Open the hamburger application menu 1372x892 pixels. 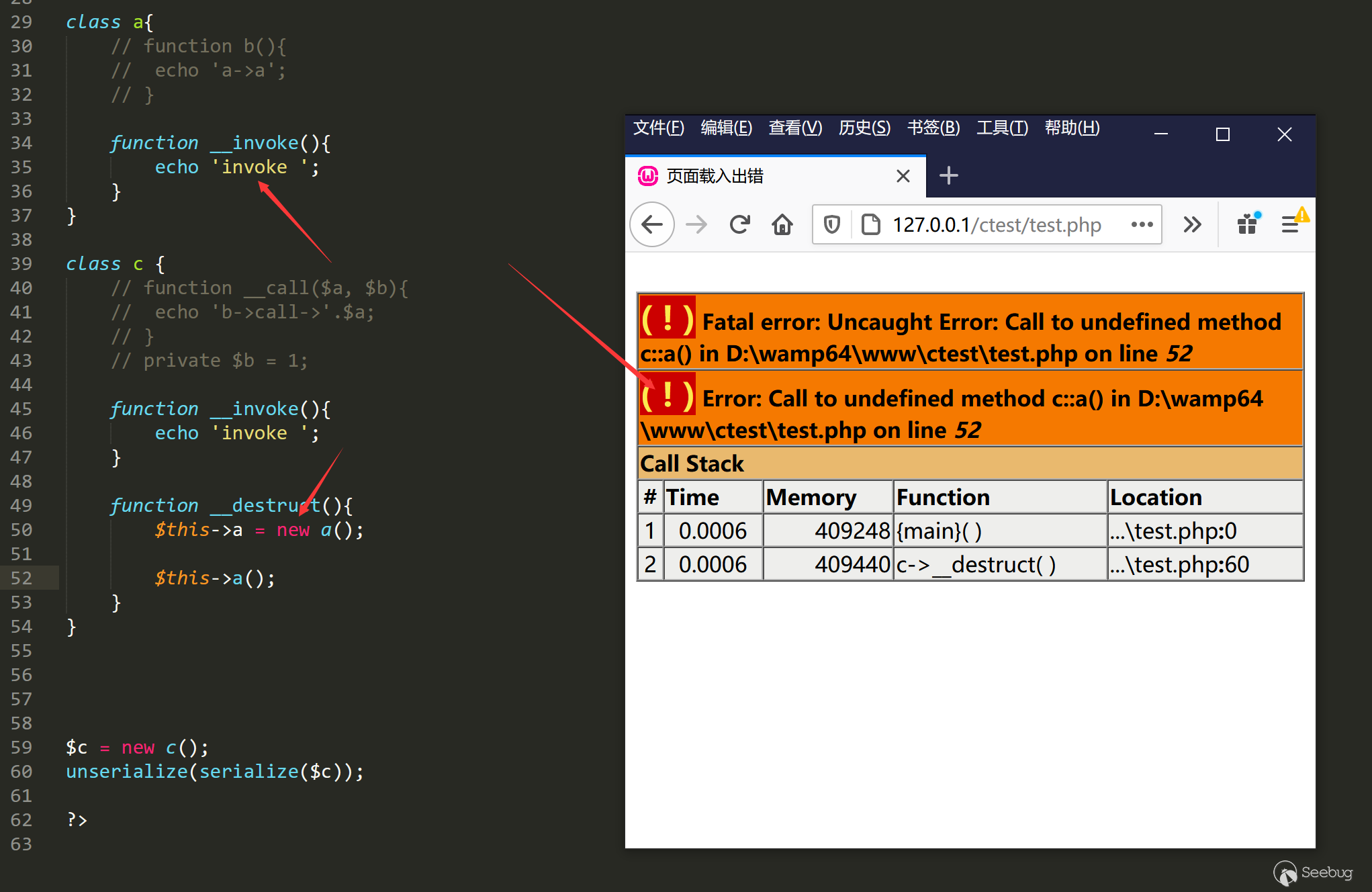pos(1290,224)
